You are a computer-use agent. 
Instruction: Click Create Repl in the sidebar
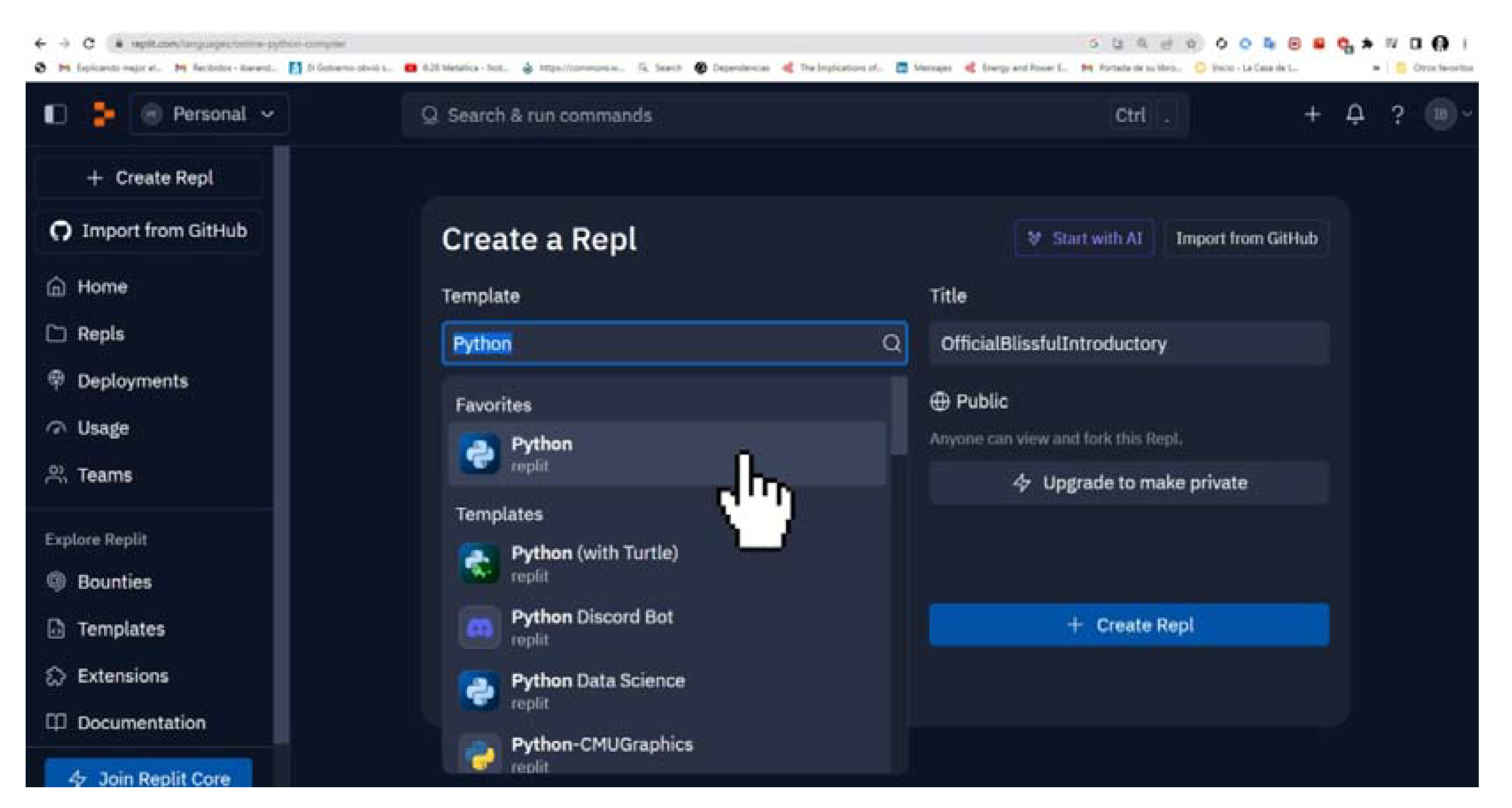[x=150, y=177]
